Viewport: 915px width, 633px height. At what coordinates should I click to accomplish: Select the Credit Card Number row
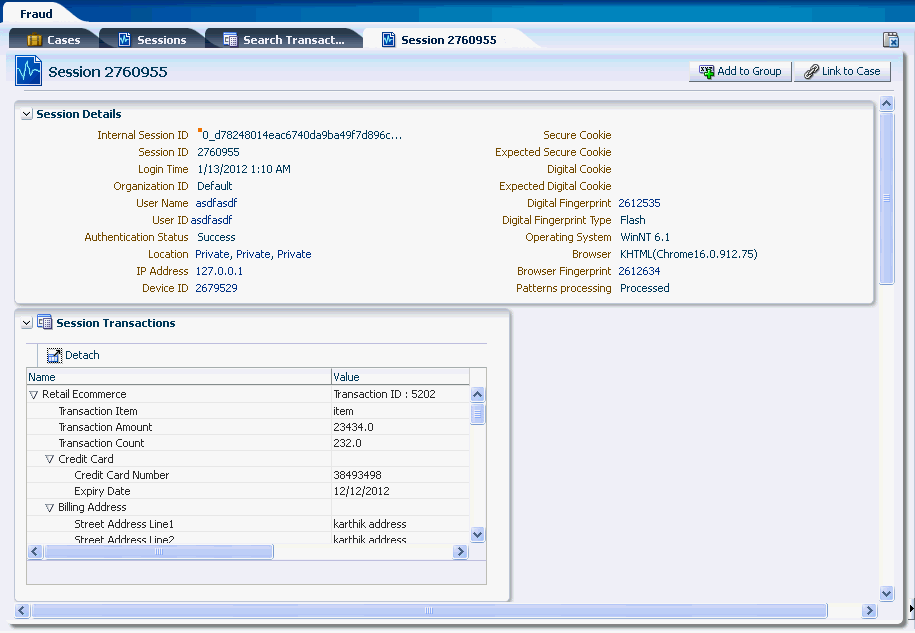coord(248,475)
